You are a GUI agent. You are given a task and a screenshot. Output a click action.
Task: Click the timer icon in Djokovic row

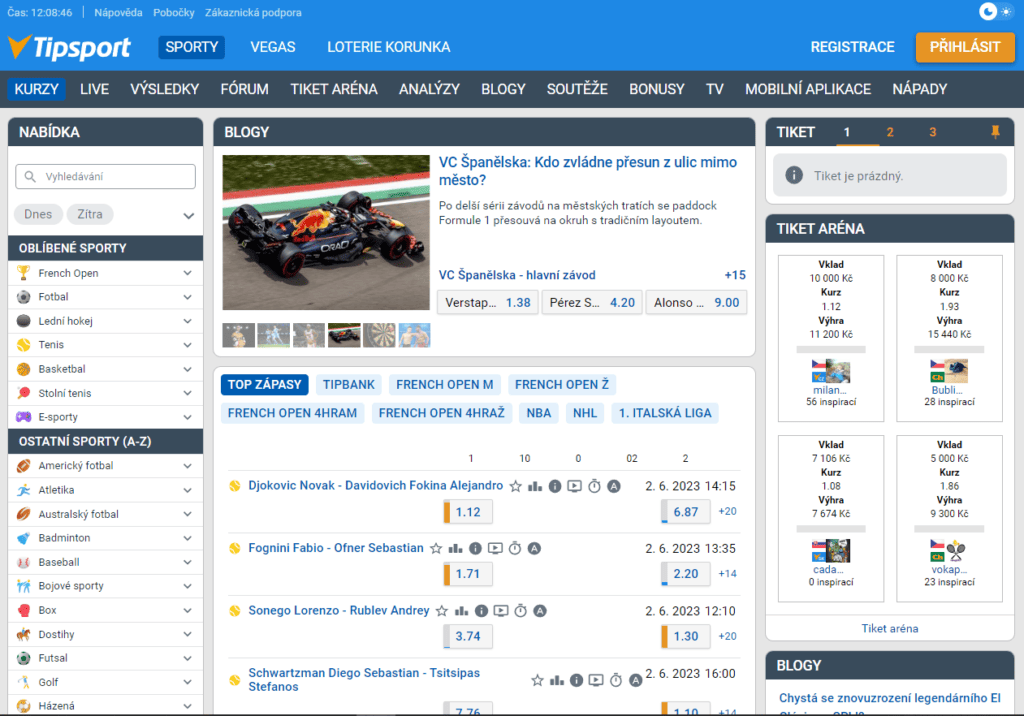point(594,486)
